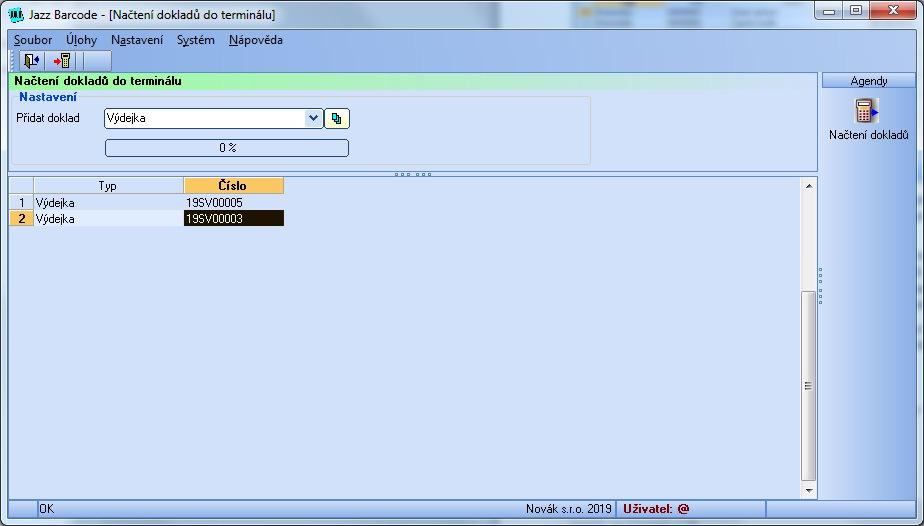Click the Nastavení group label
The image size is (924, 526).
tap(48, 97)
